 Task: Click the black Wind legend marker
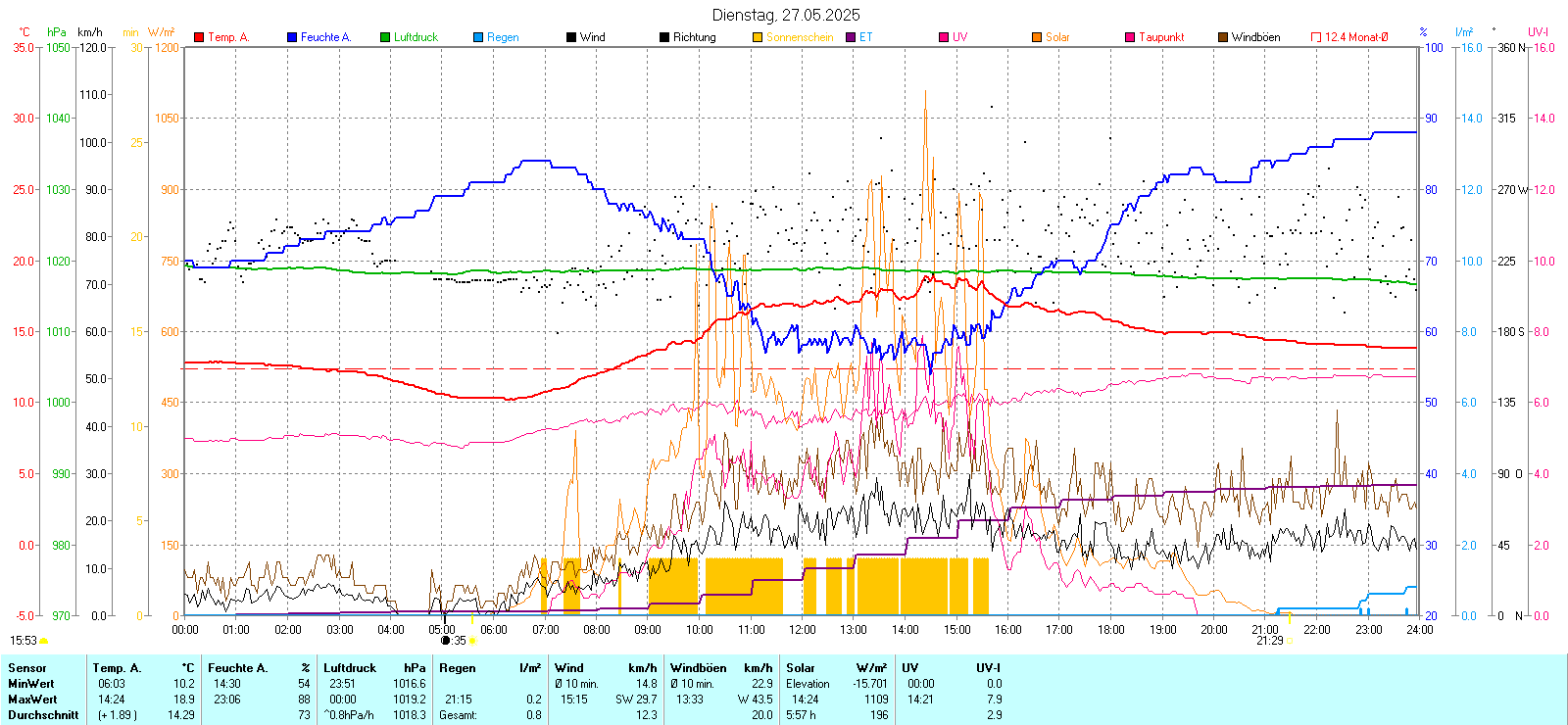point(571,37)
